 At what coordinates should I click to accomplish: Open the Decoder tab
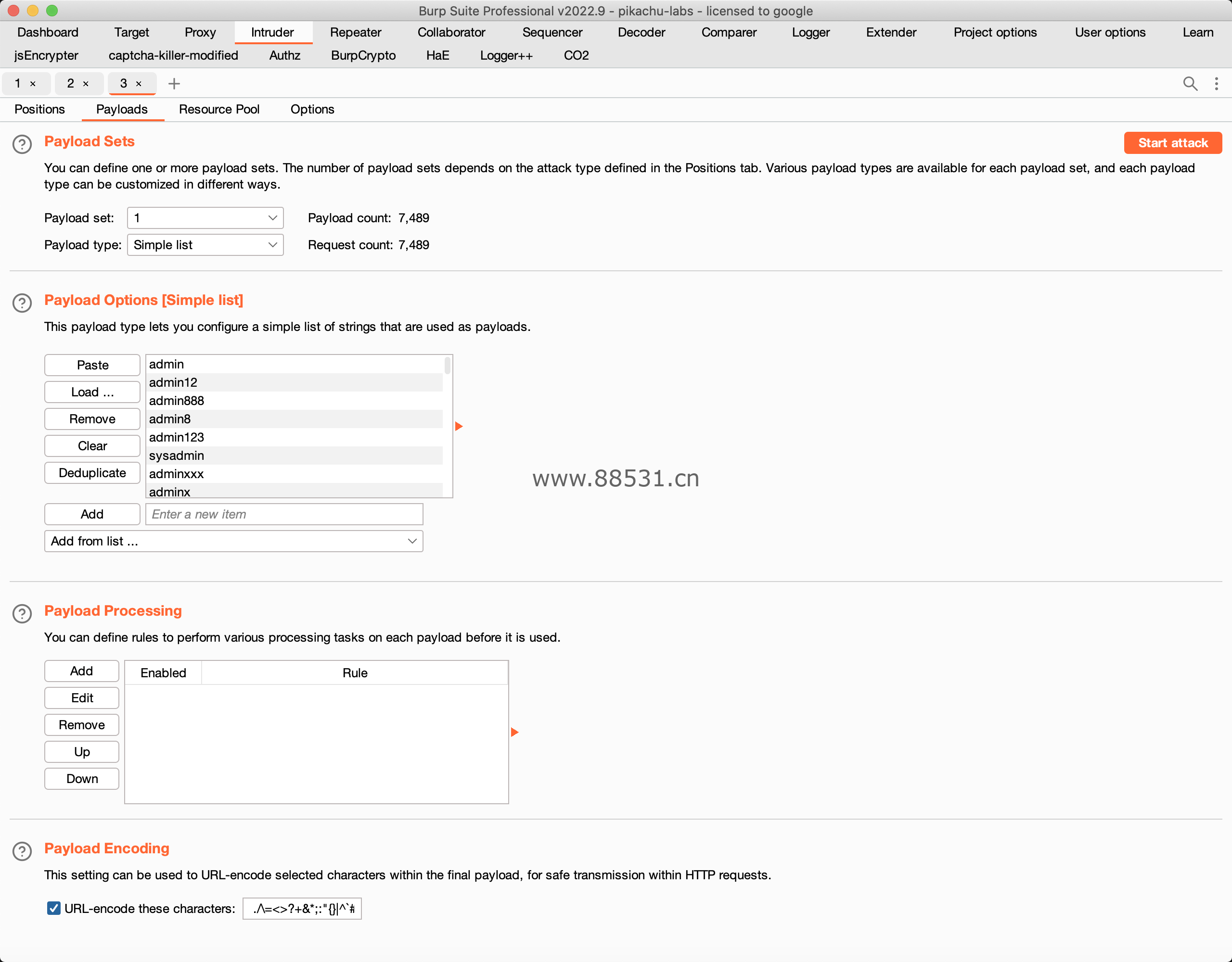pyautogui.click(x=642, y=32)
